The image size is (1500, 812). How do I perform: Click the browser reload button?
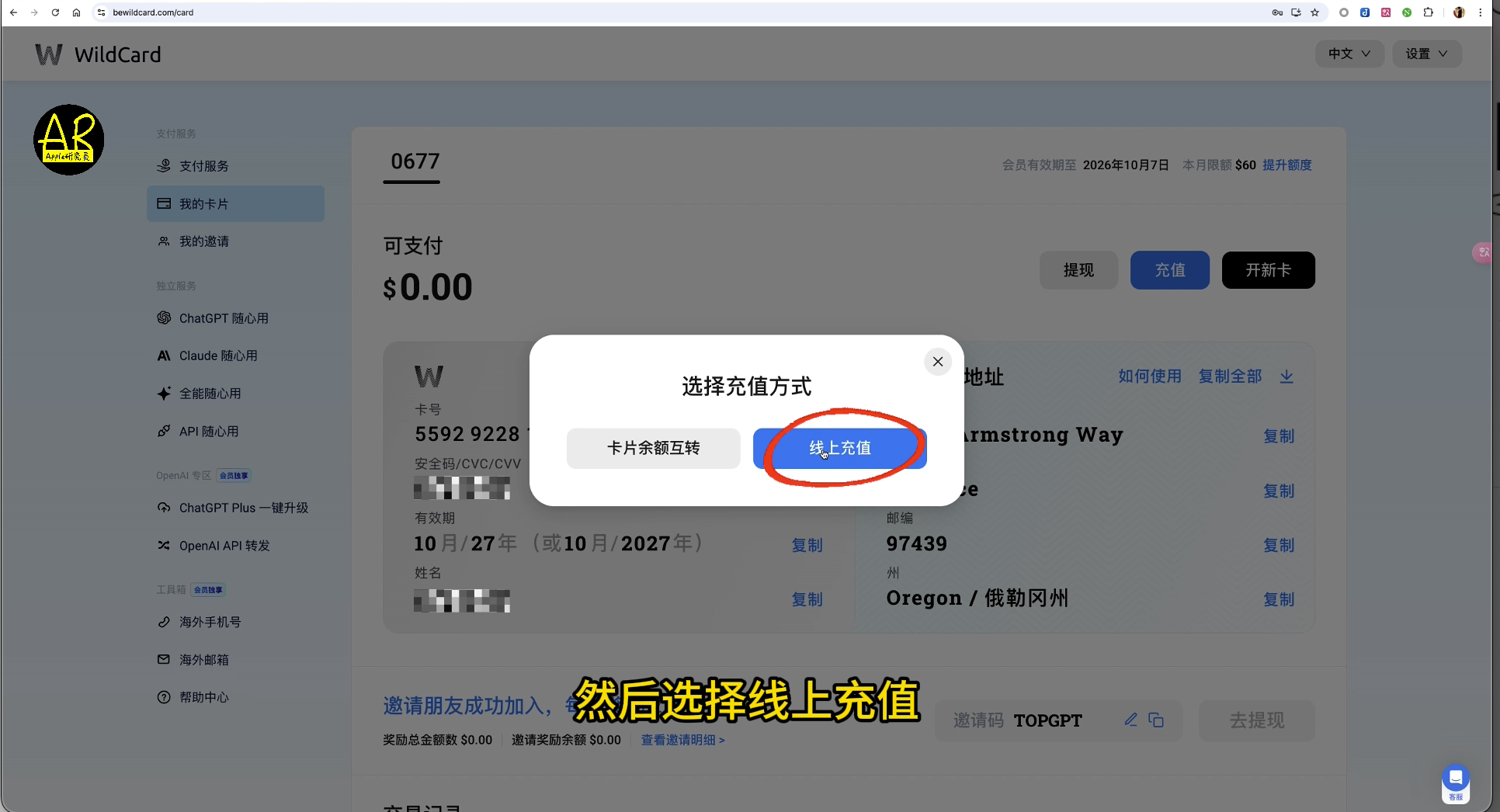pyautogui.click(x=55, y=12)
